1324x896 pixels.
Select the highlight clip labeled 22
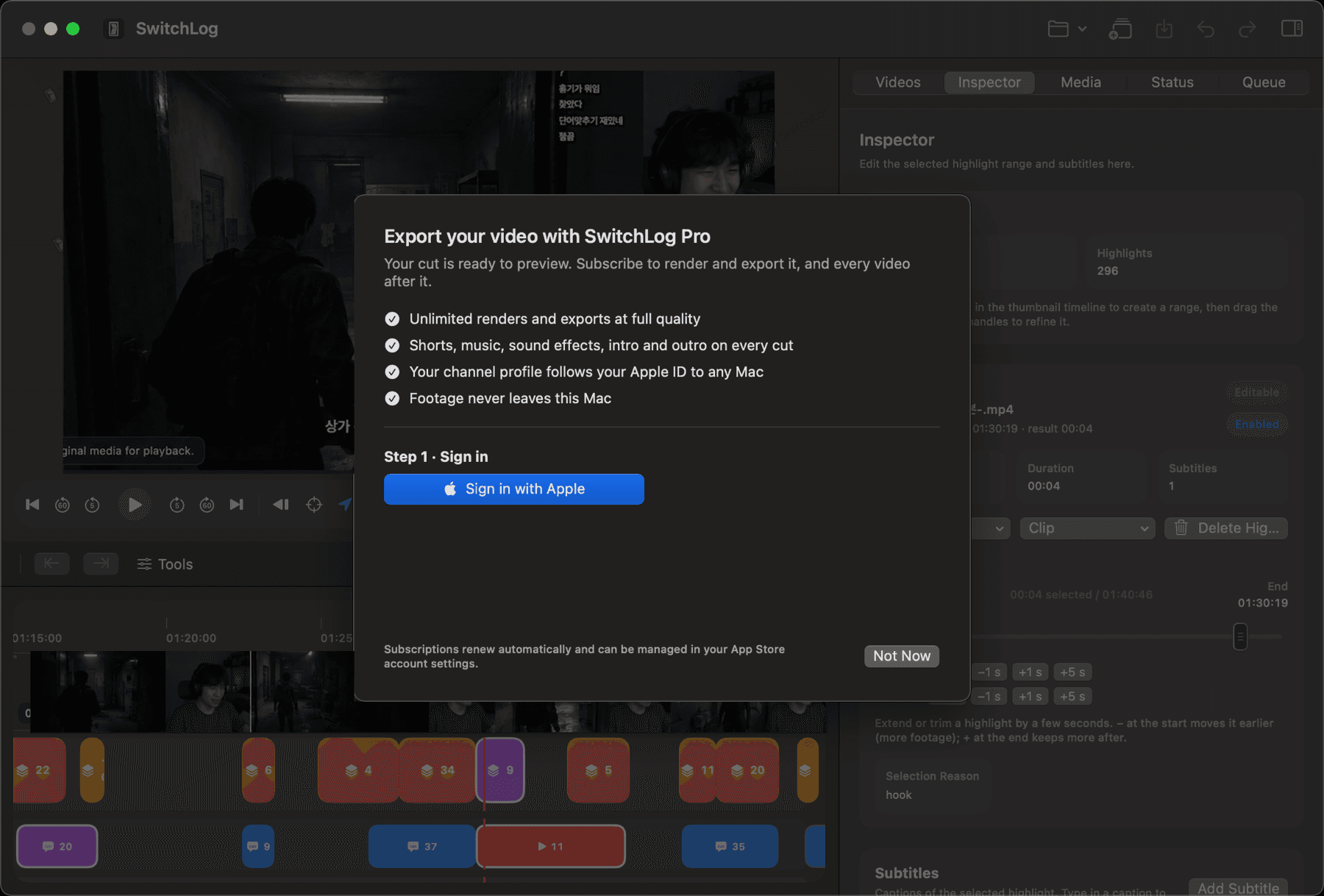(x=39, y=770)
